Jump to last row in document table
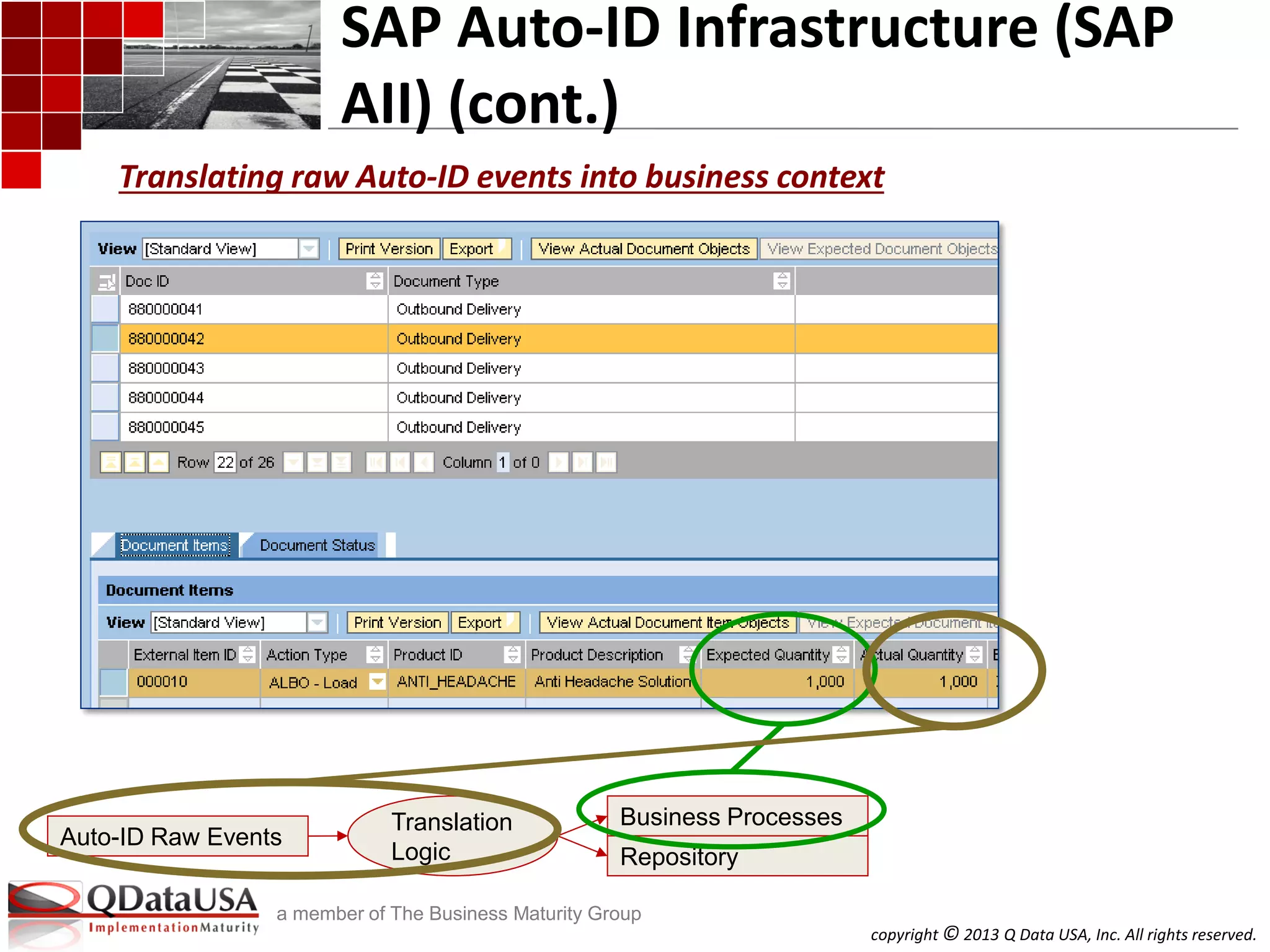The width and height of the screenshot is (1270, 952). coord(341,462)
